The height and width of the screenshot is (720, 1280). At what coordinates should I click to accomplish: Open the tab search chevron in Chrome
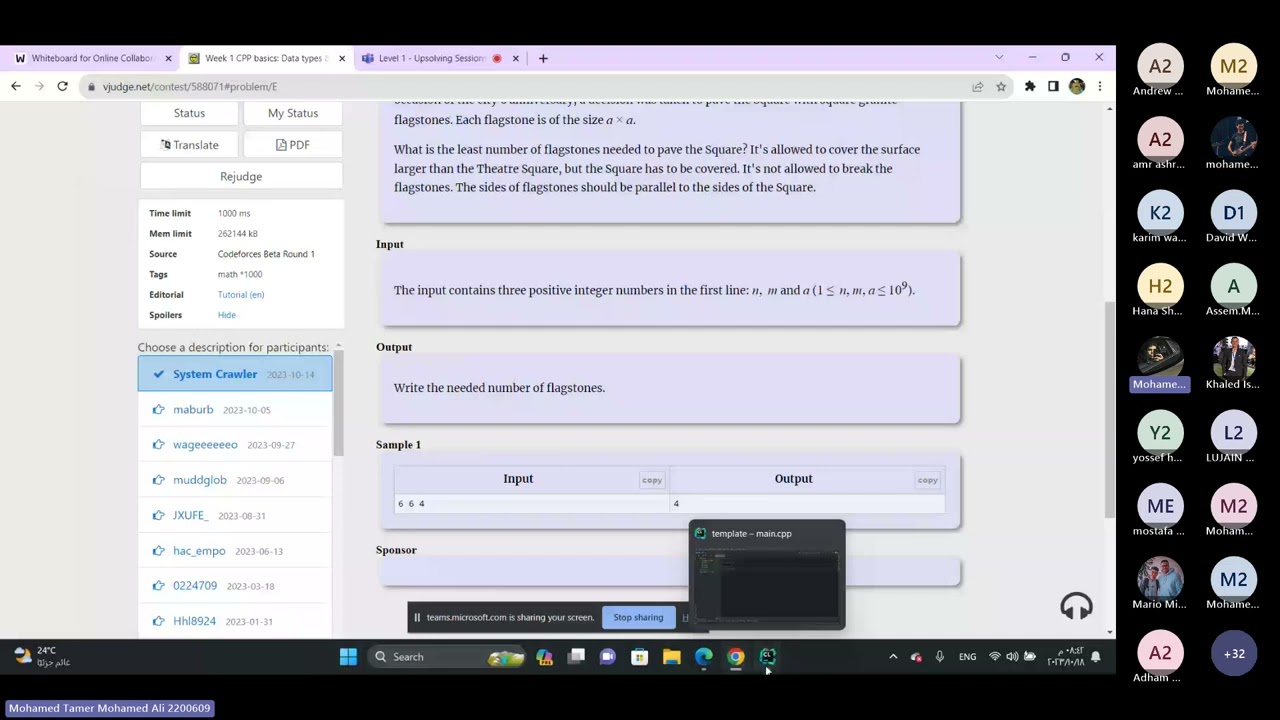pyautogui.click(x=999, y=57)
